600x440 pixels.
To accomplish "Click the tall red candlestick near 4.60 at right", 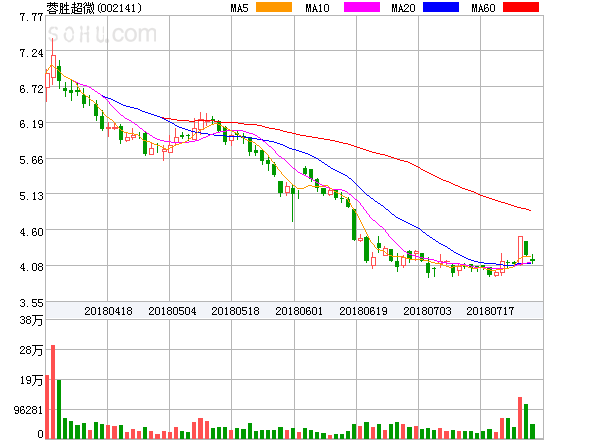I will click(520, 249).
